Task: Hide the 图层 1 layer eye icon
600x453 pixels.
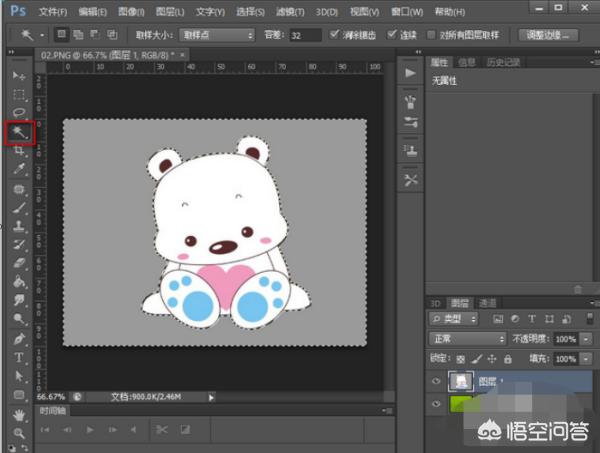Action: point(436,381)
